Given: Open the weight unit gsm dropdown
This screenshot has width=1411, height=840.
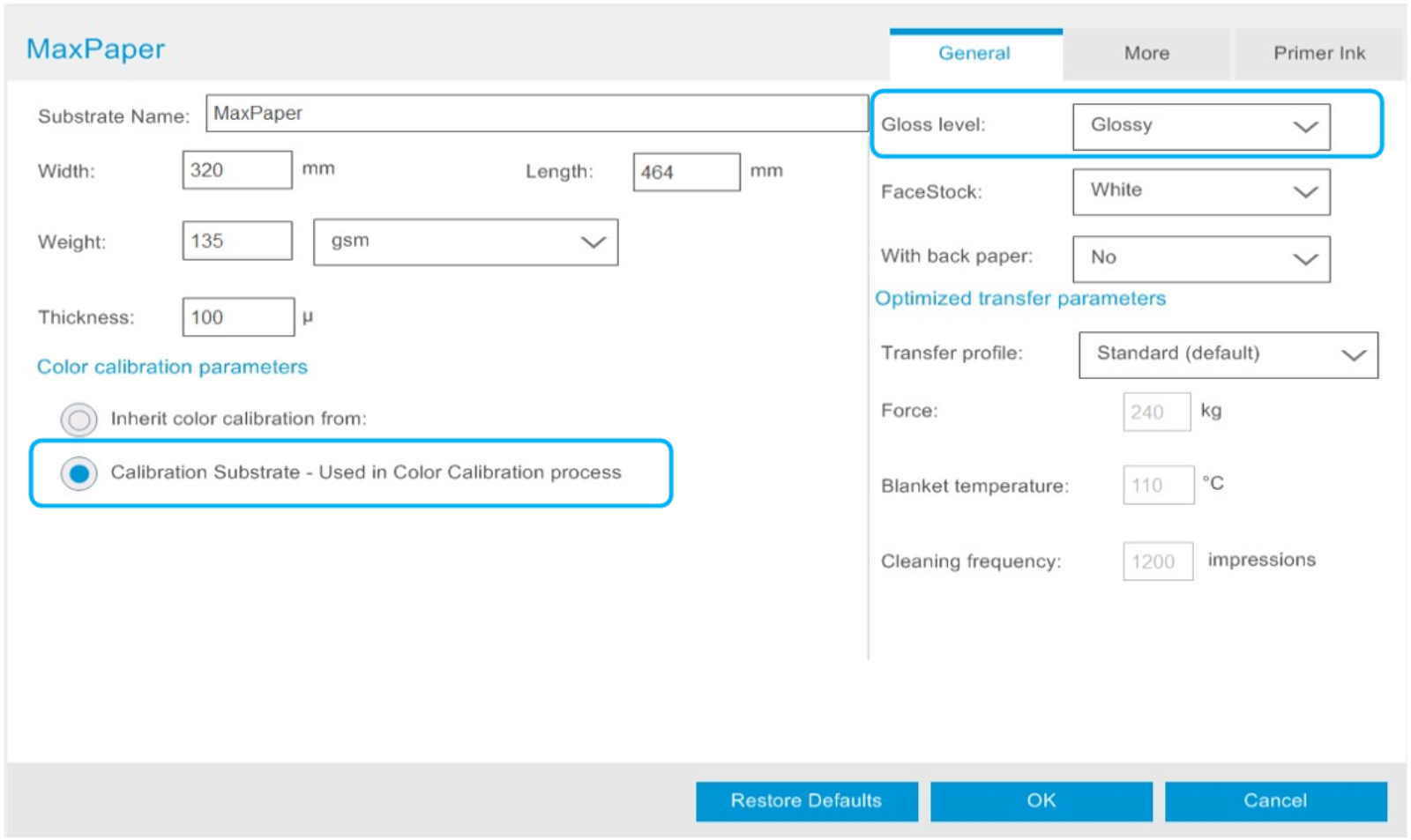Looking at the screenshot, I should click(466, 242).
